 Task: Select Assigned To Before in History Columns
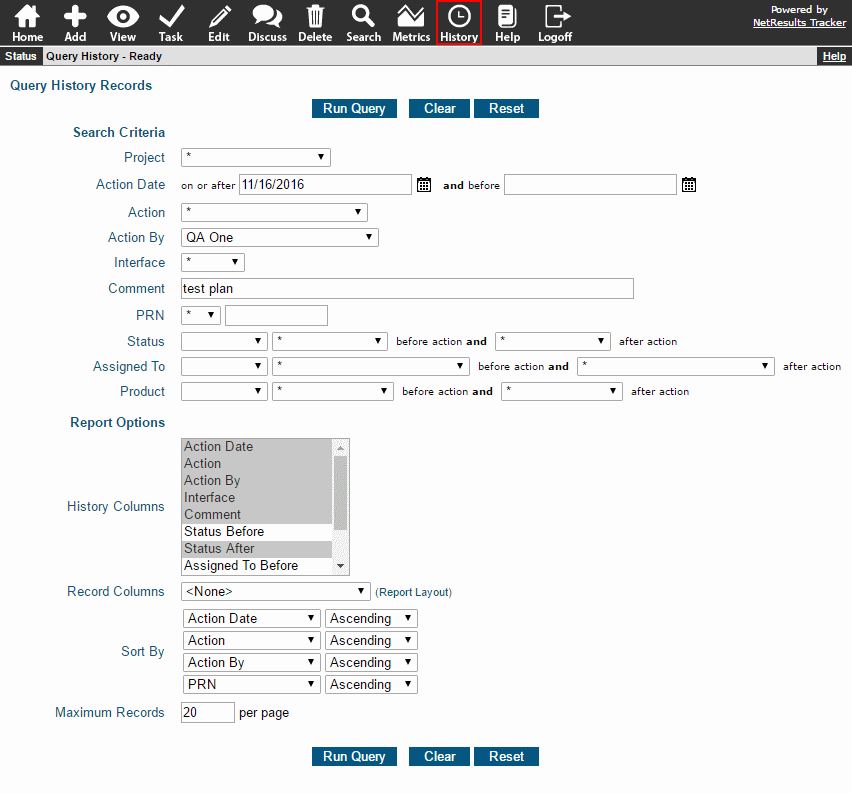pos(257,565)
